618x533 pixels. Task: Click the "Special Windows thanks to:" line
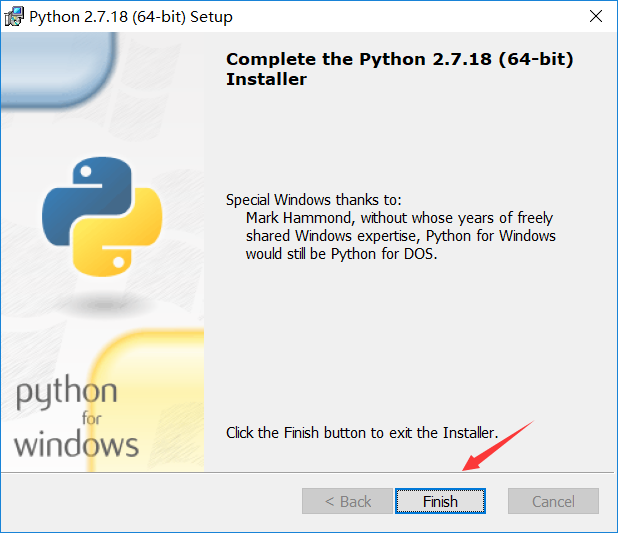(x=314, y=200)
